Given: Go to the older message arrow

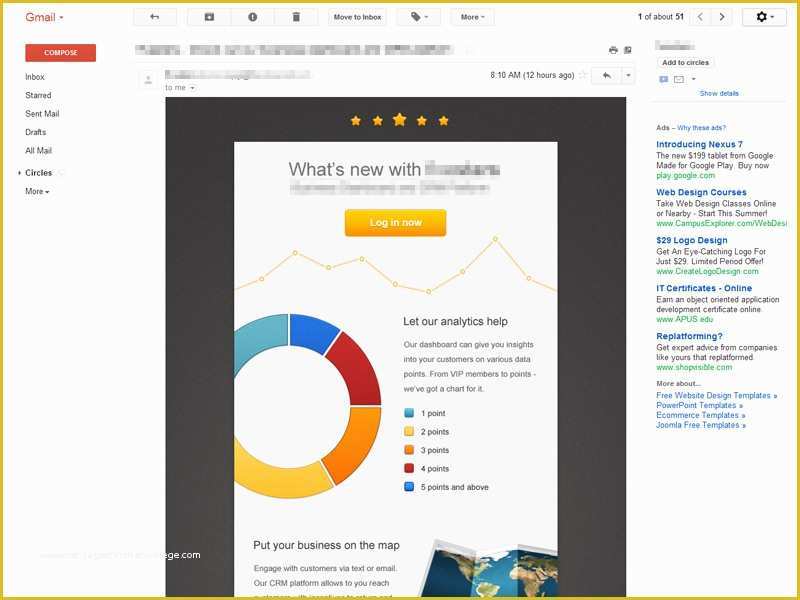Looking at the screenshot, I should point(721,17).
